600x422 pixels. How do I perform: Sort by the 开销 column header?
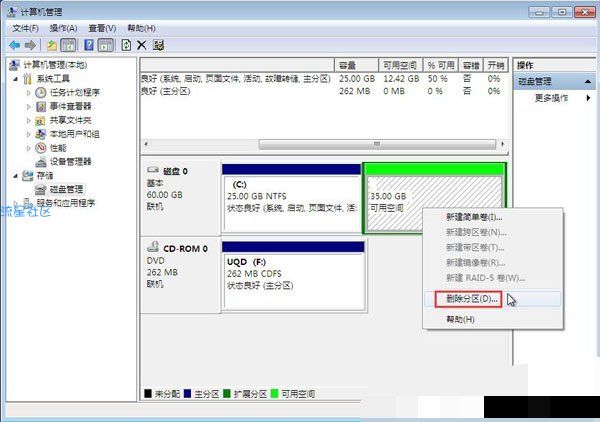pos(496,65)
